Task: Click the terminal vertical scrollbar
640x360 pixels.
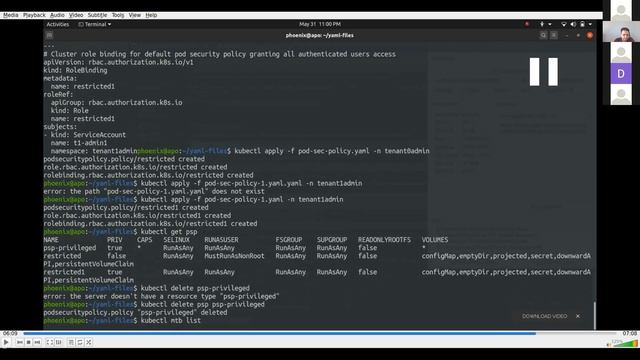Action: (594, 315)
